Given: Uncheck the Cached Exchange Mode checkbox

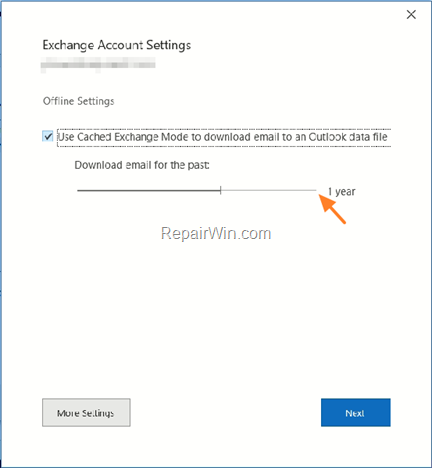Looking at the screenshot, I should 48,136.
